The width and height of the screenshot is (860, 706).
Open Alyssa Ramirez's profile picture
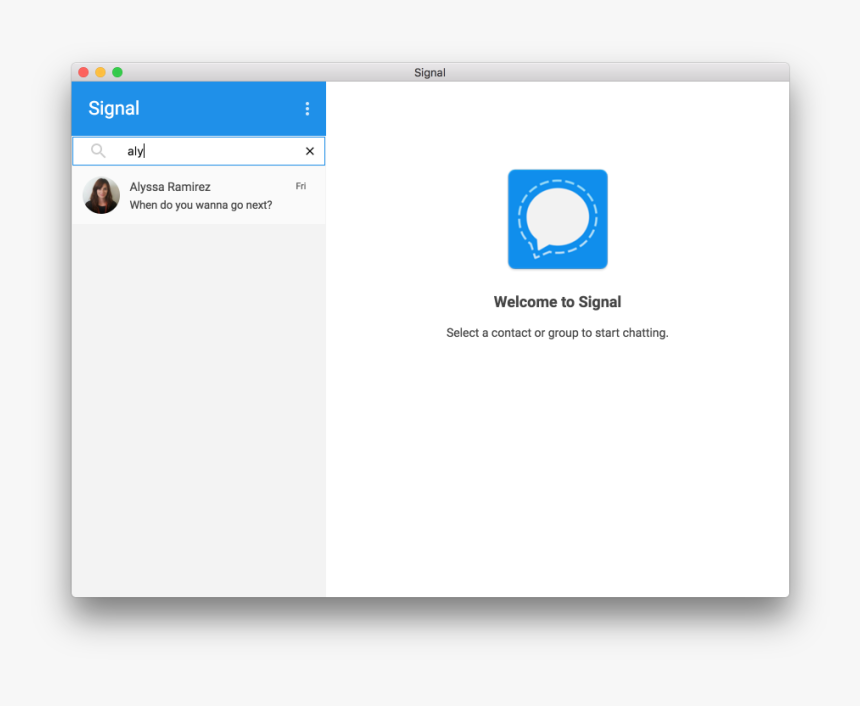click(x=101, y=195)
